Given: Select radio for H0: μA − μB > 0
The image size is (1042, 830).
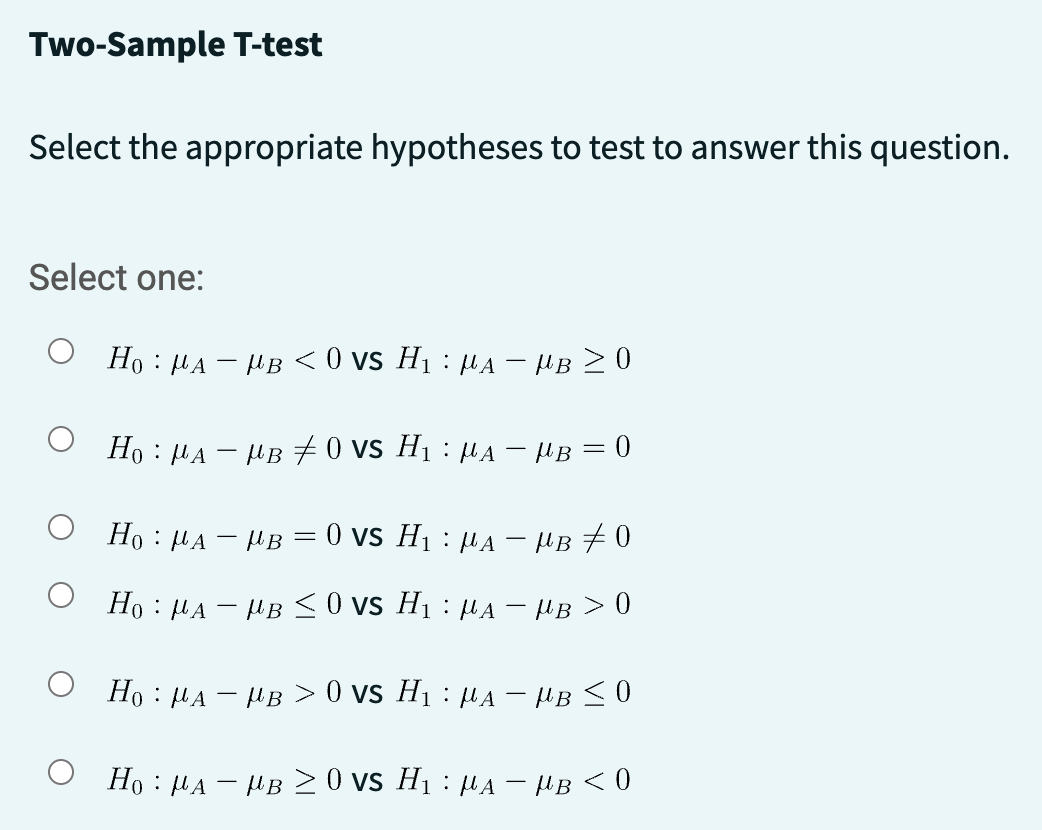Looking at the screenshot, I should (x=60, y=684).
